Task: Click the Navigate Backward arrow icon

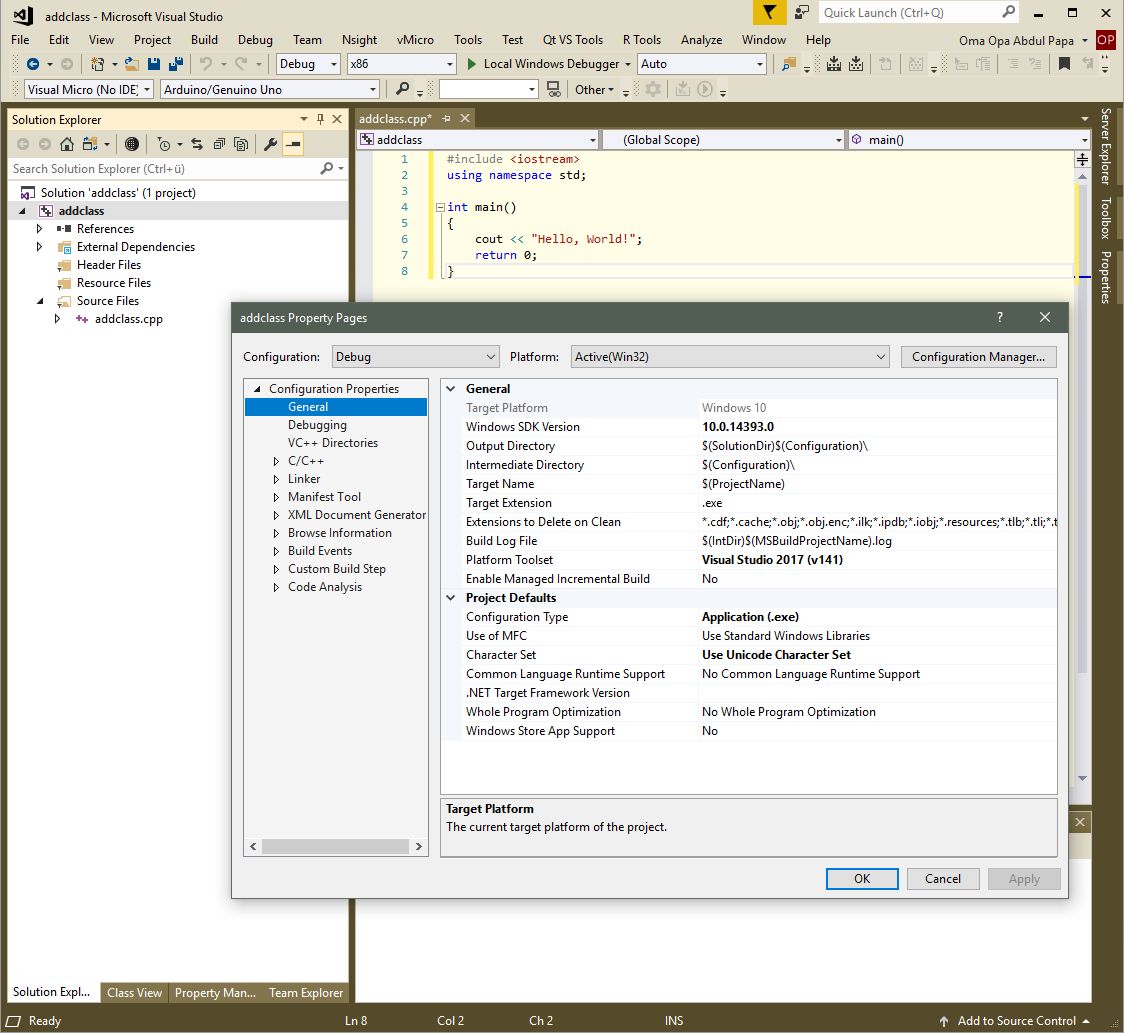Action: coord(33,64)
